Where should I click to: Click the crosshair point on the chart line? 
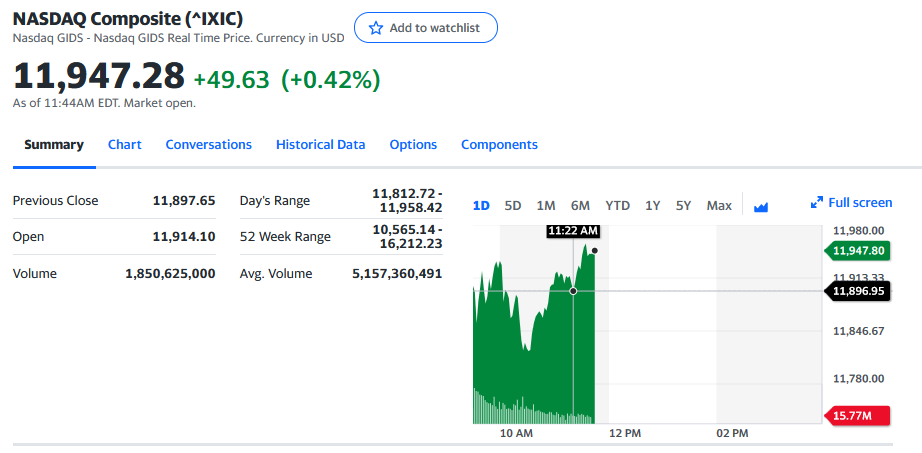[573, 291]
